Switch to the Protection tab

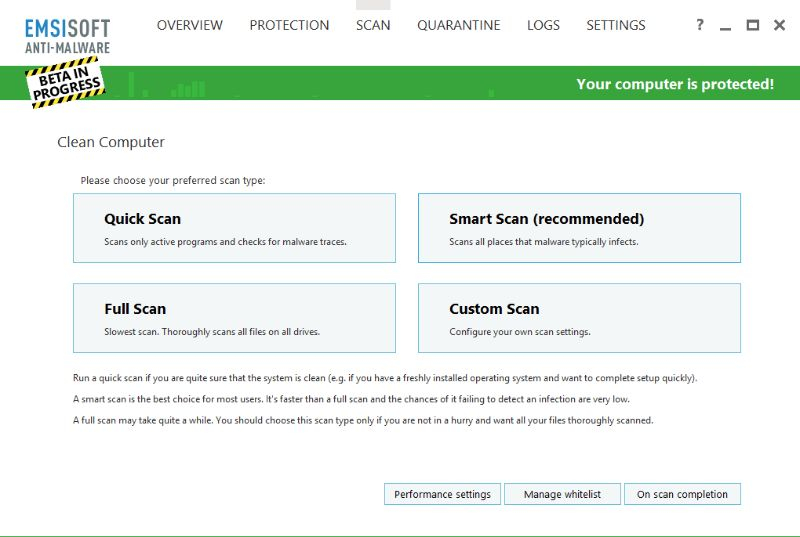(x=289, y=25)
